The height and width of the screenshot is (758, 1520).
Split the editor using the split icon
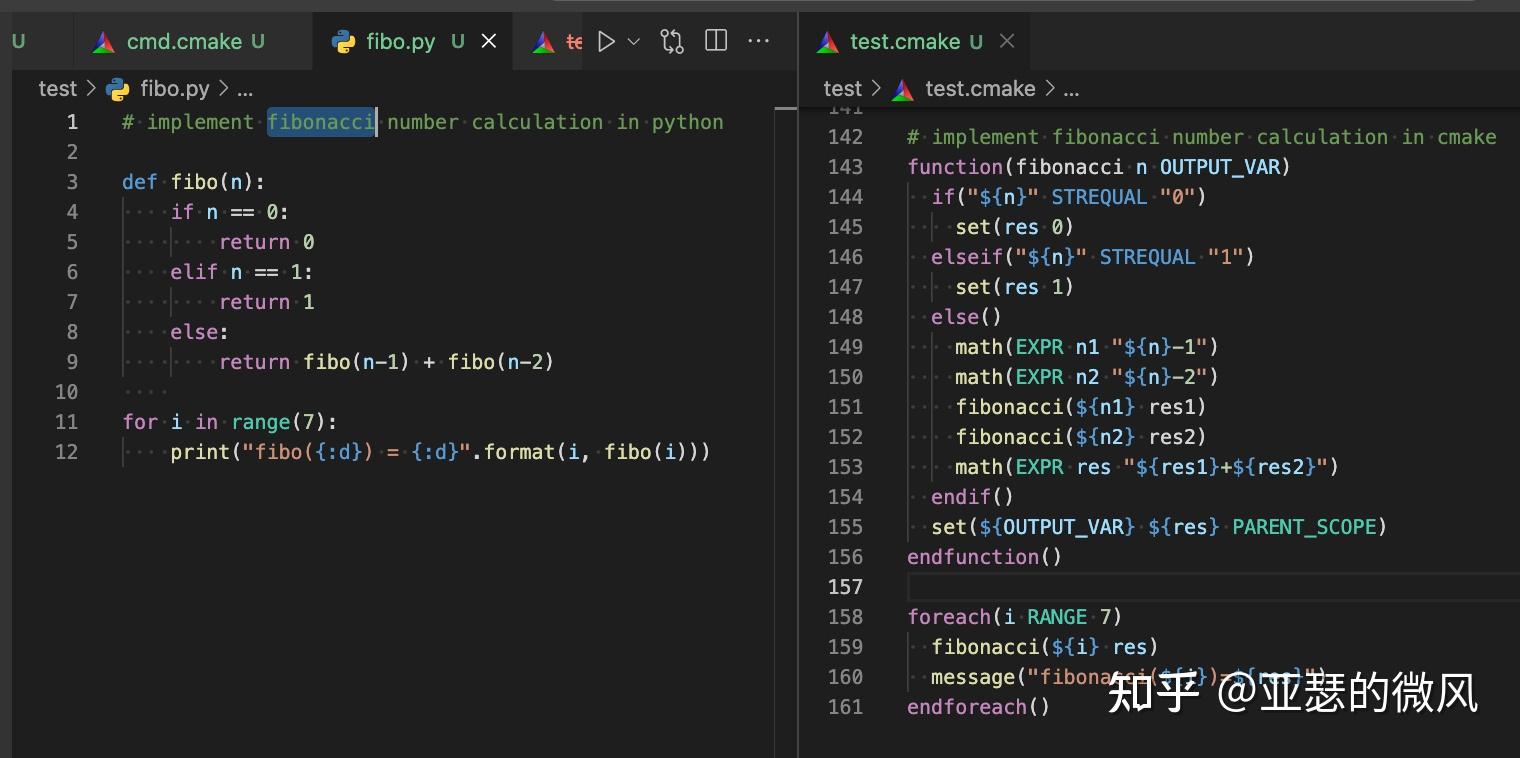714,40
